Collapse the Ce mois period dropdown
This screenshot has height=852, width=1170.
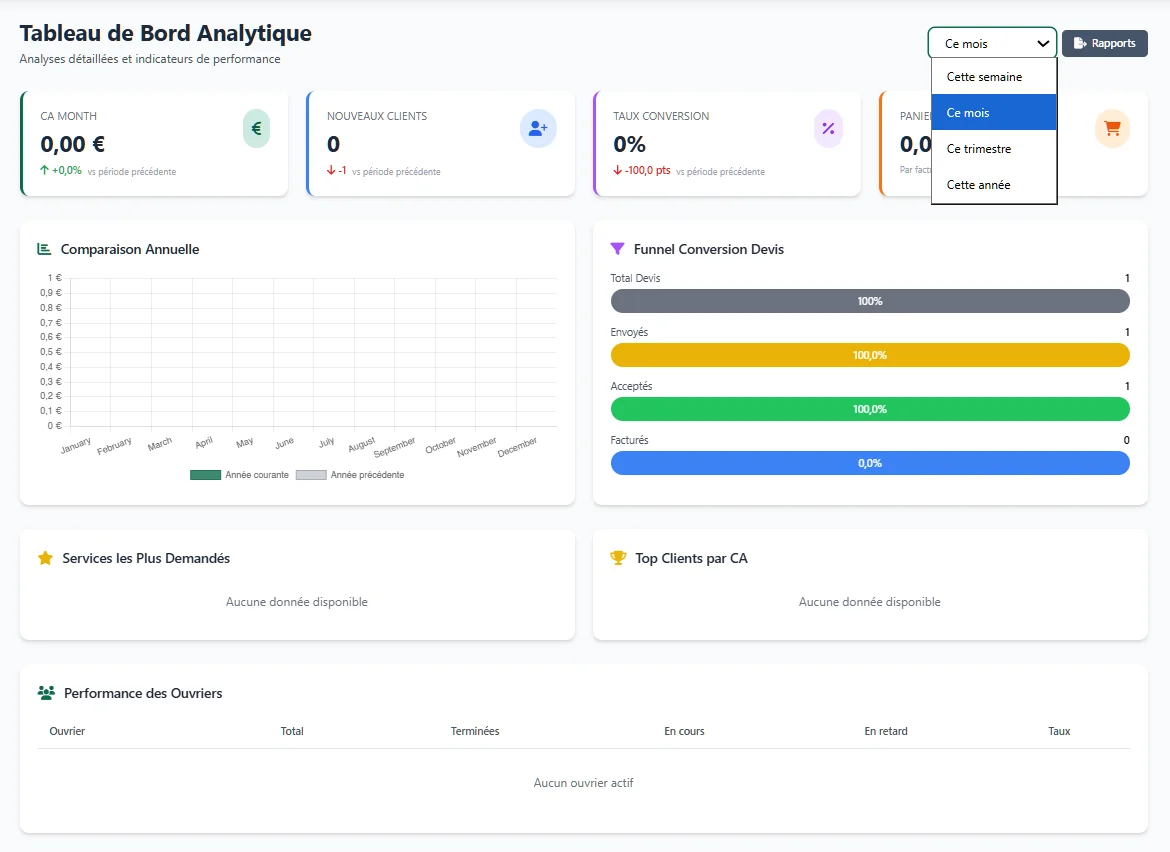(992, 43)
